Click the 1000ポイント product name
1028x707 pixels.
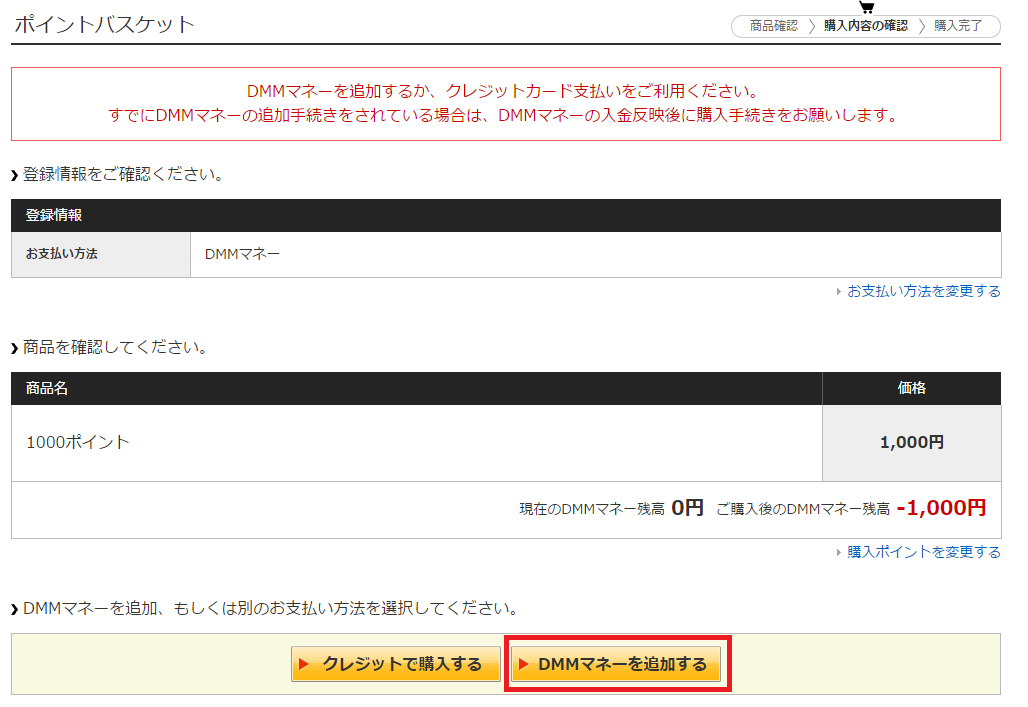78,442
